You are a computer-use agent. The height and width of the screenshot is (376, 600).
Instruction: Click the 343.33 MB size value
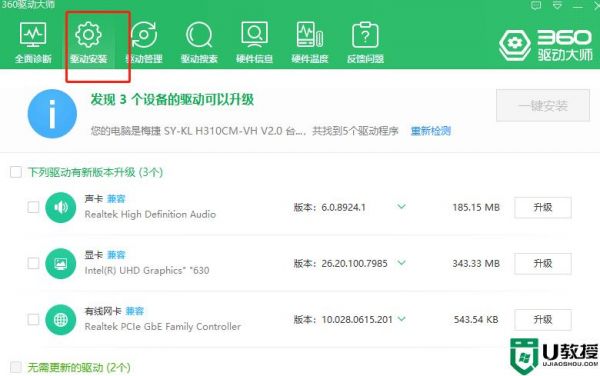pos(476,263)
